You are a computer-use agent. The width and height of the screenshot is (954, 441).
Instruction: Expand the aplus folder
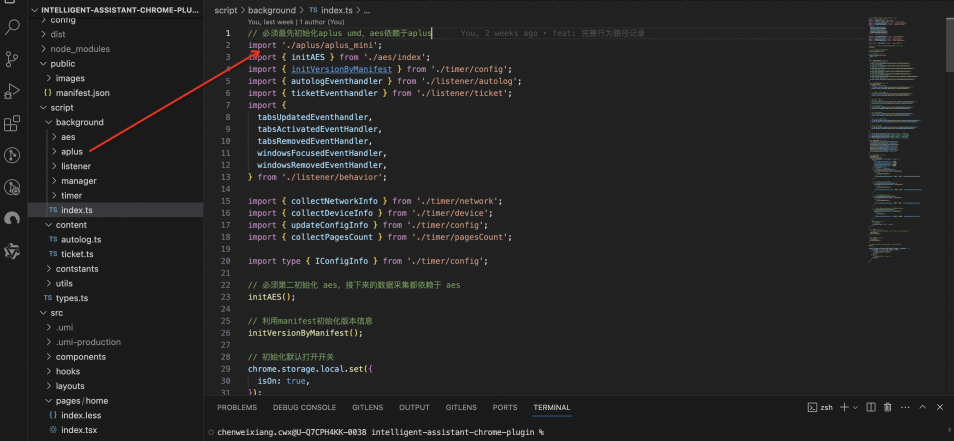pos(72,151)
